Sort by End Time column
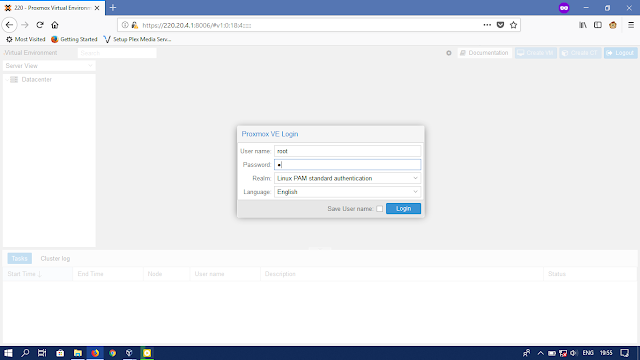640x360 pixels. pos(108,274)
